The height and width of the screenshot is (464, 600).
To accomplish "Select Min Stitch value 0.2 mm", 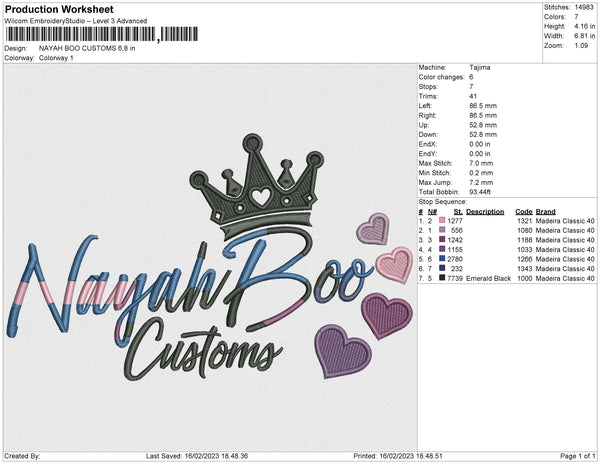I will (x=481, y=173).
